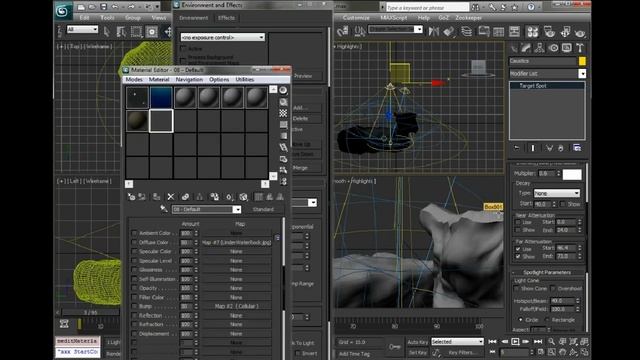Click the Go to End playback button
Viewport: 640px width, 360px height.
click(x=538, y=342)
